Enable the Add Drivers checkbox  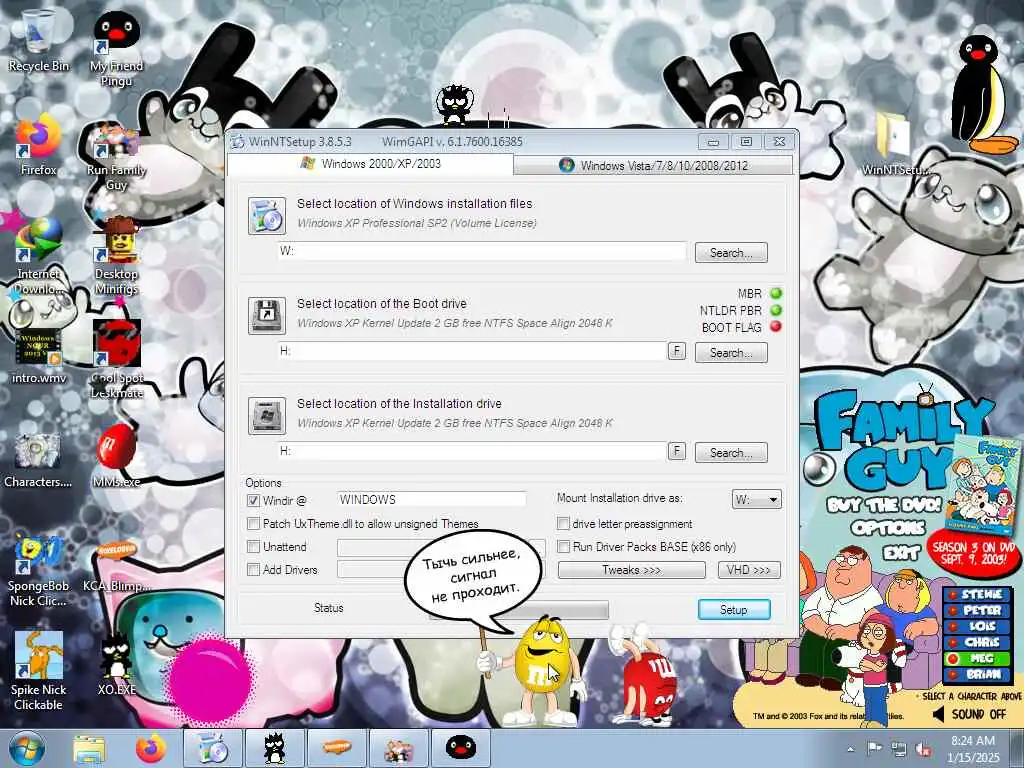point(253,569)
